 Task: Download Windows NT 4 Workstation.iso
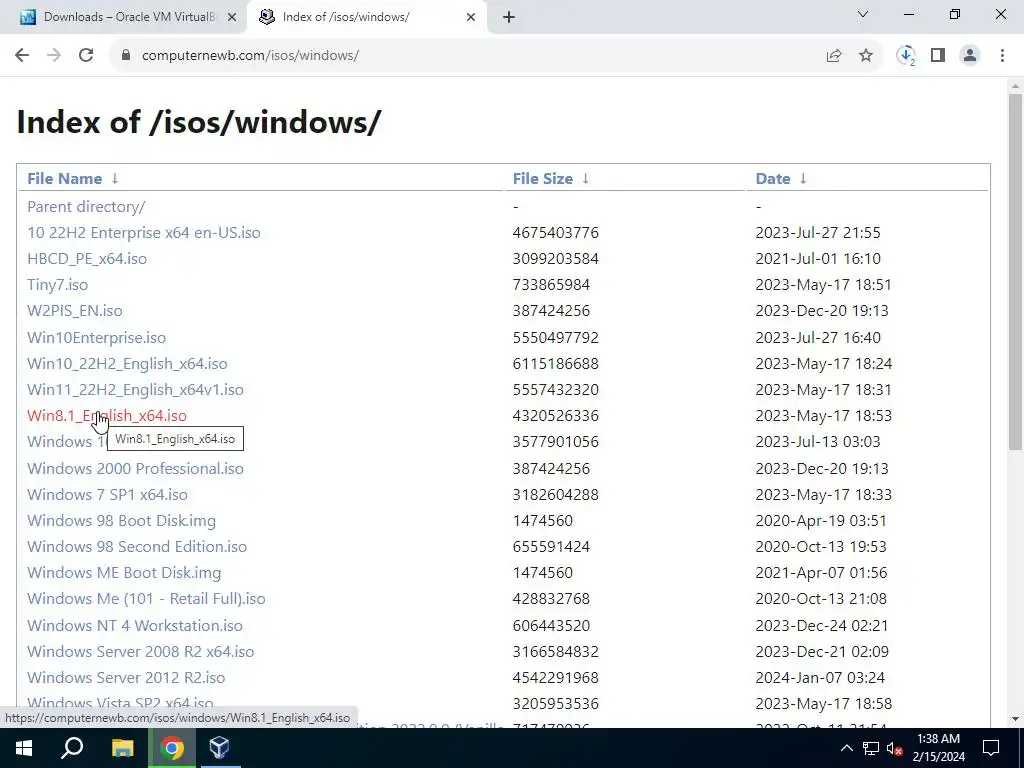[x=135, y=626]
